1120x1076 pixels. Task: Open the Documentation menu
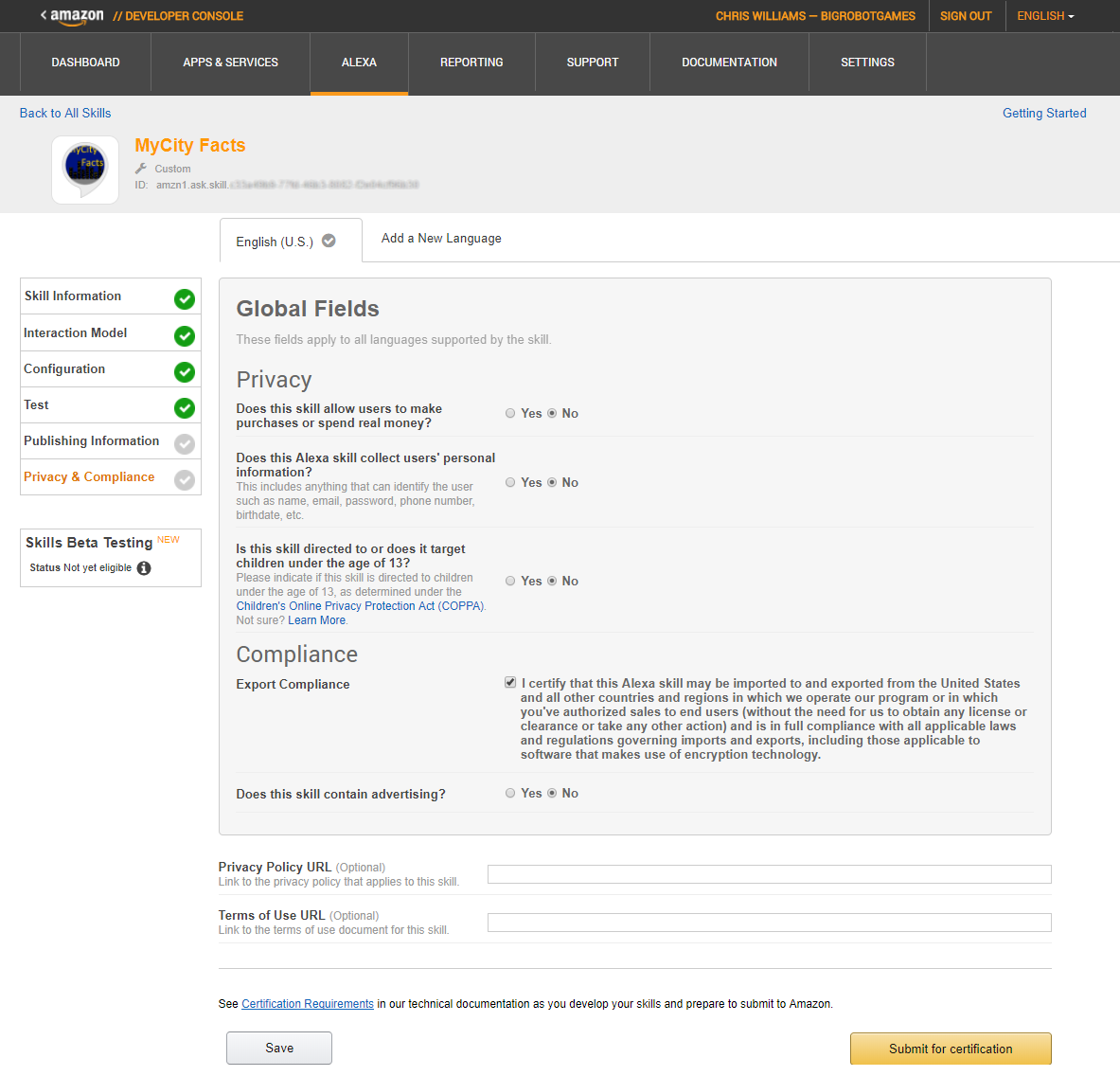point(729,63)
